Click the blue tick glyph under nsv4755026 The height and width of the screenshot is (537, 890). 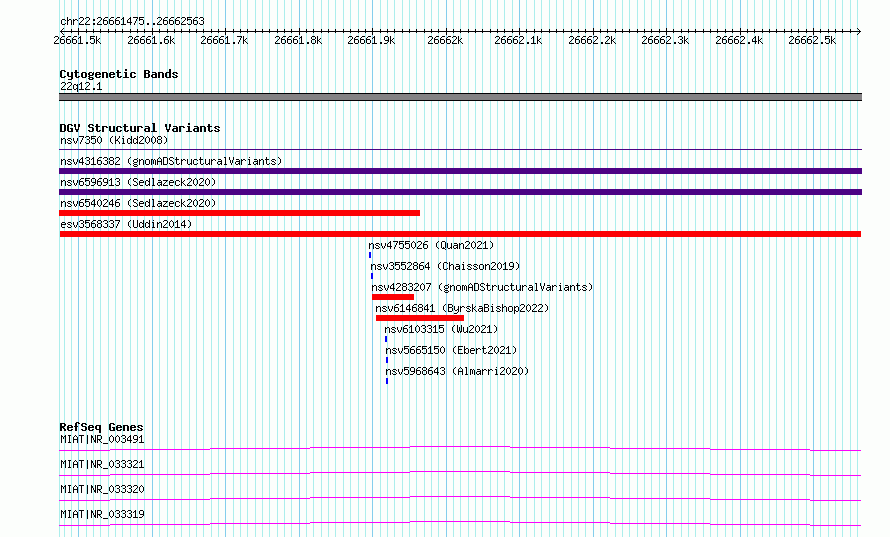point(370,255)
